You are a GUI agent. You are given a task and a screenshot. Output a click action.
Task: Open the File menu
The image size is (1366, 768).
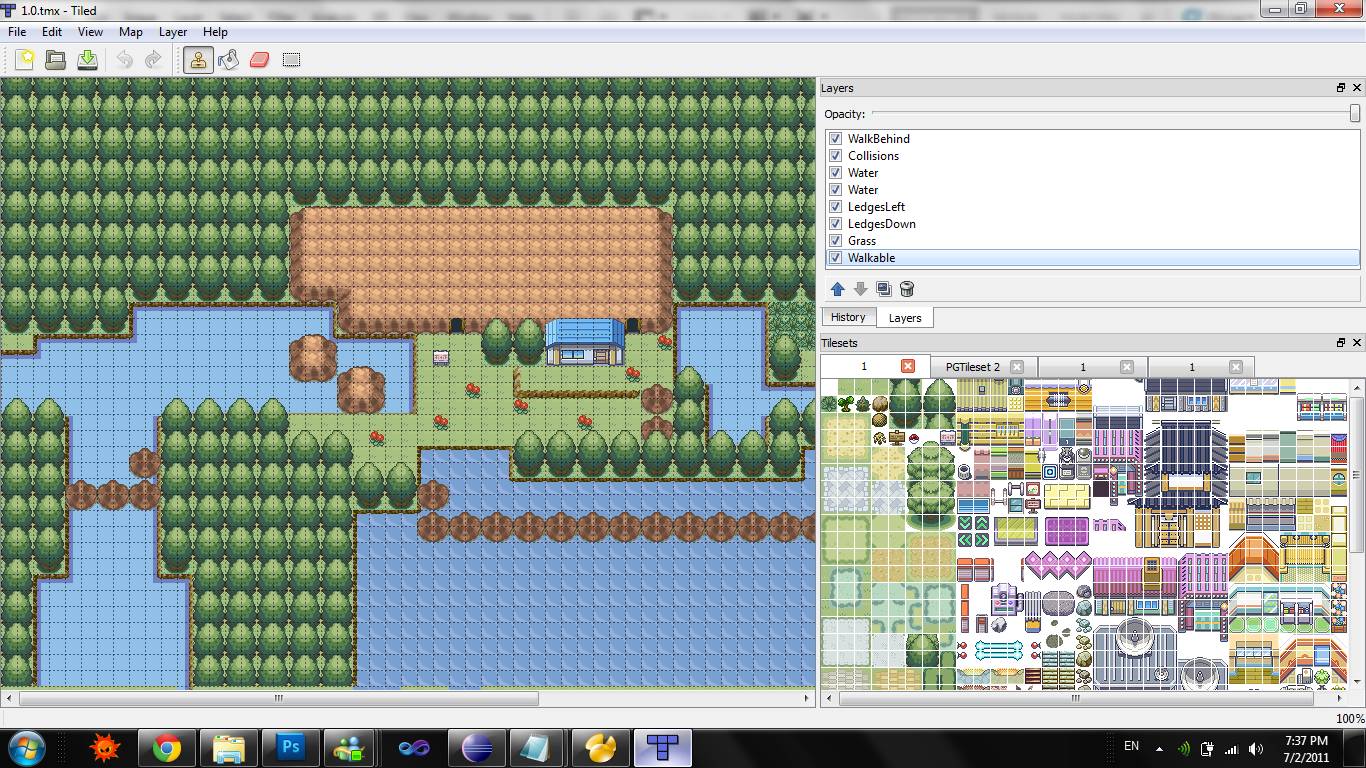[17, 32]
